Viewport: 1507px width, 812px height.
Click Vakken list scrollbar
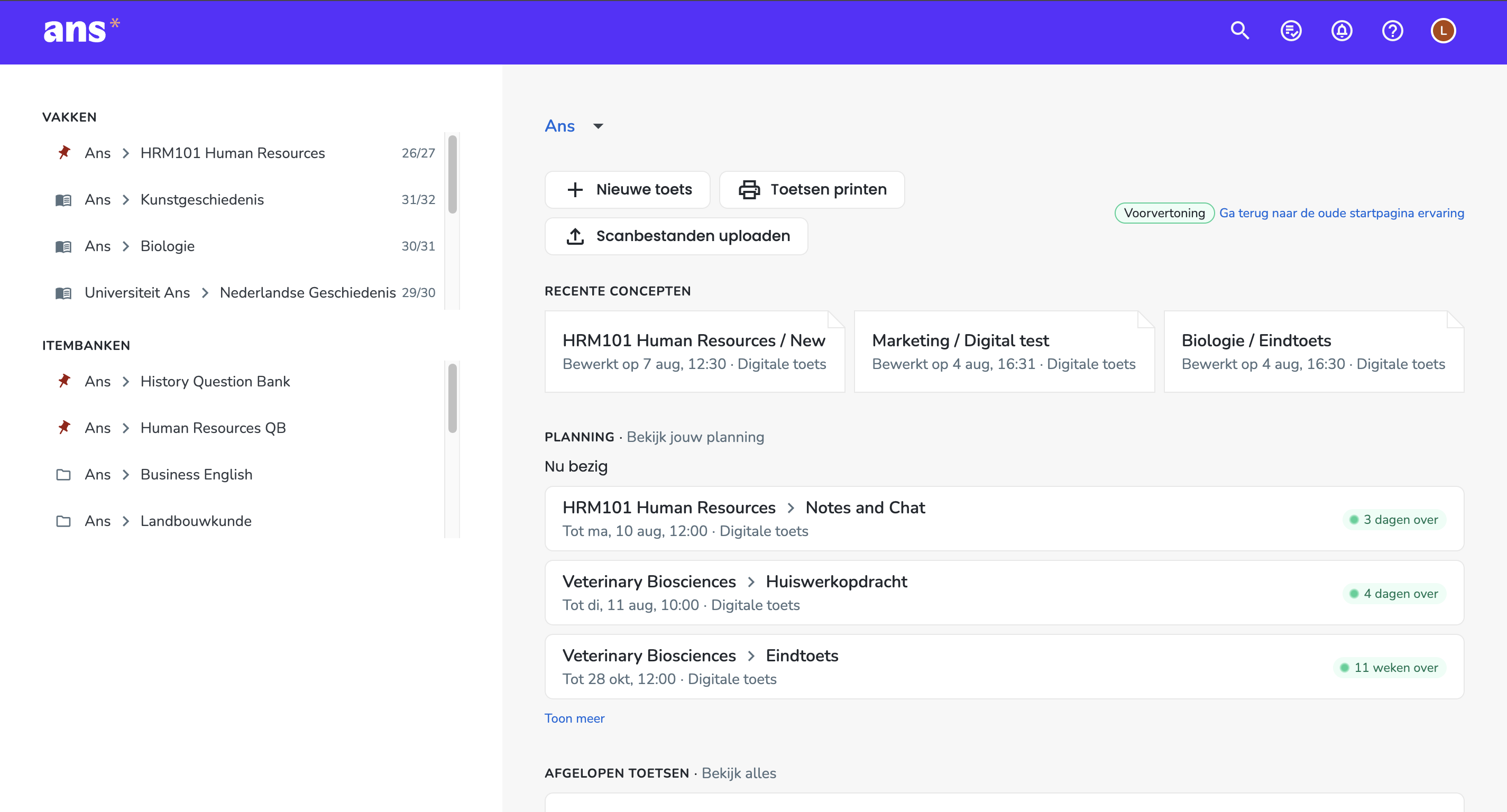[x=452, y=175]
